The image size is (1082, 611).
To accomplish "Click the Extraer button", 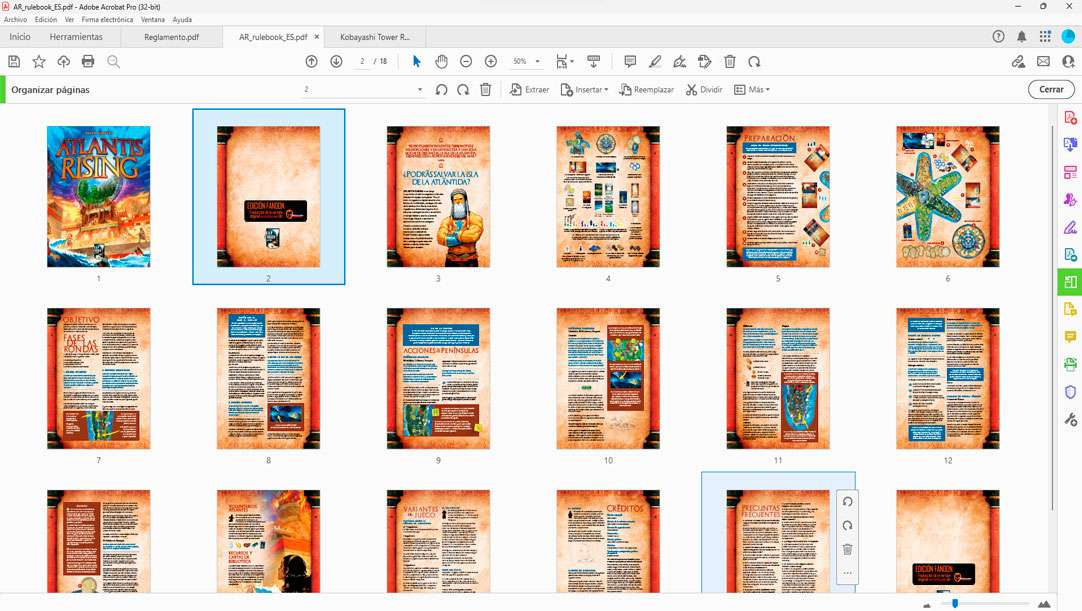I will [529, 90].
